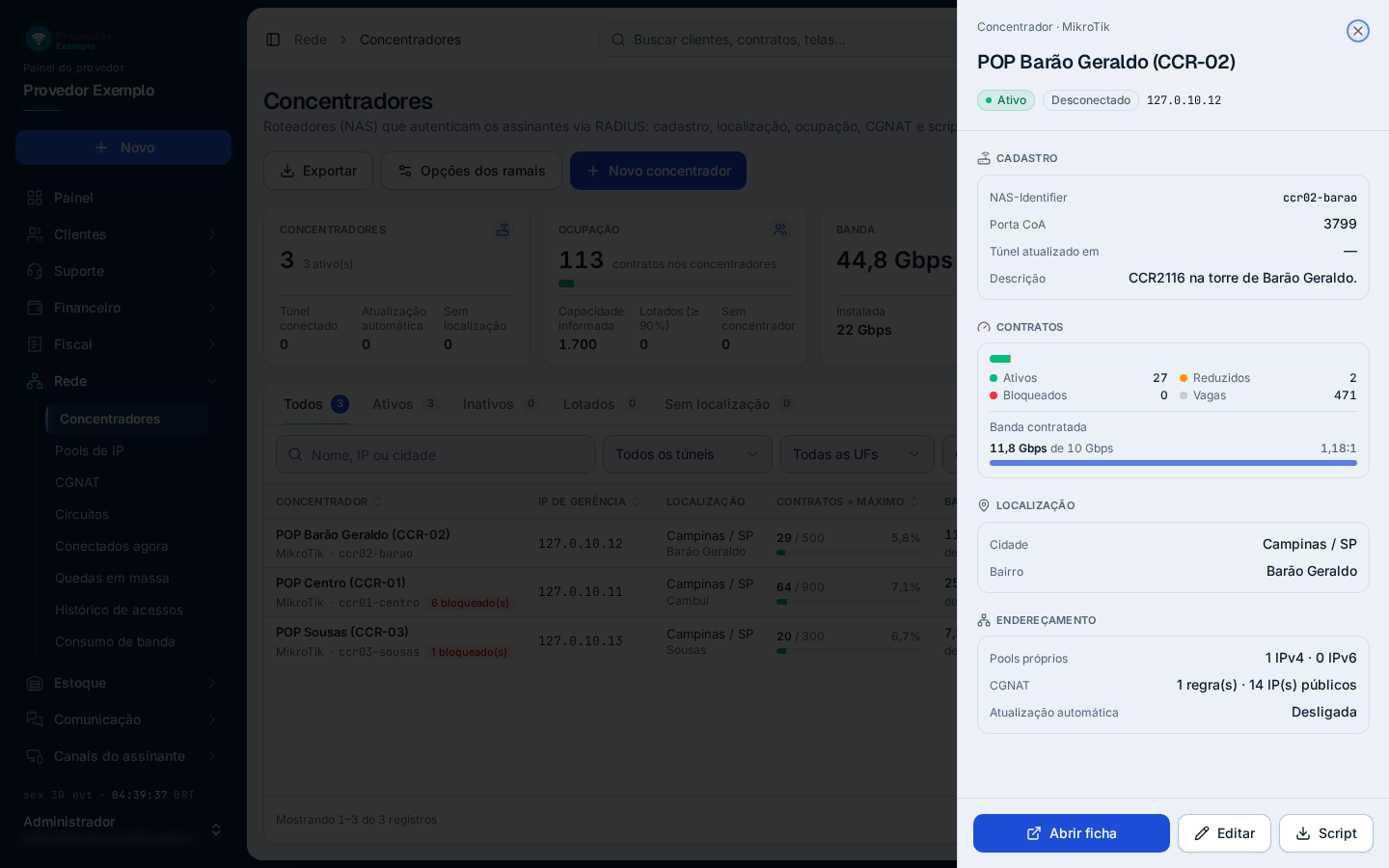This screenshot has height=868, width=1389.
Task: Open the Todos os túneis dropdown
Action: [688, 454]
